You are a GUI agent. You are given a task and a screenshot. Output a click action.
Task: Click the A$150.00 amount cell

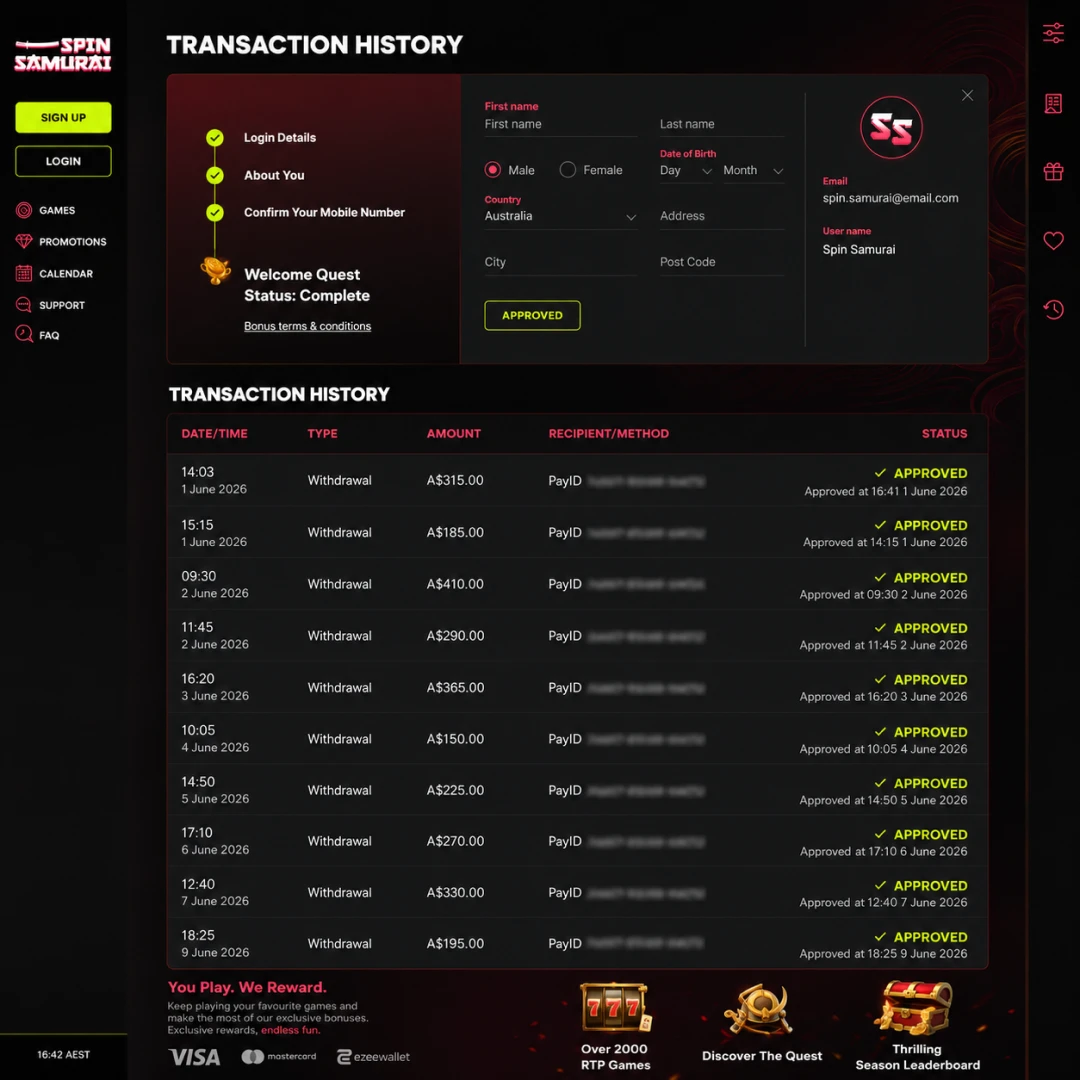click(455, 739)
